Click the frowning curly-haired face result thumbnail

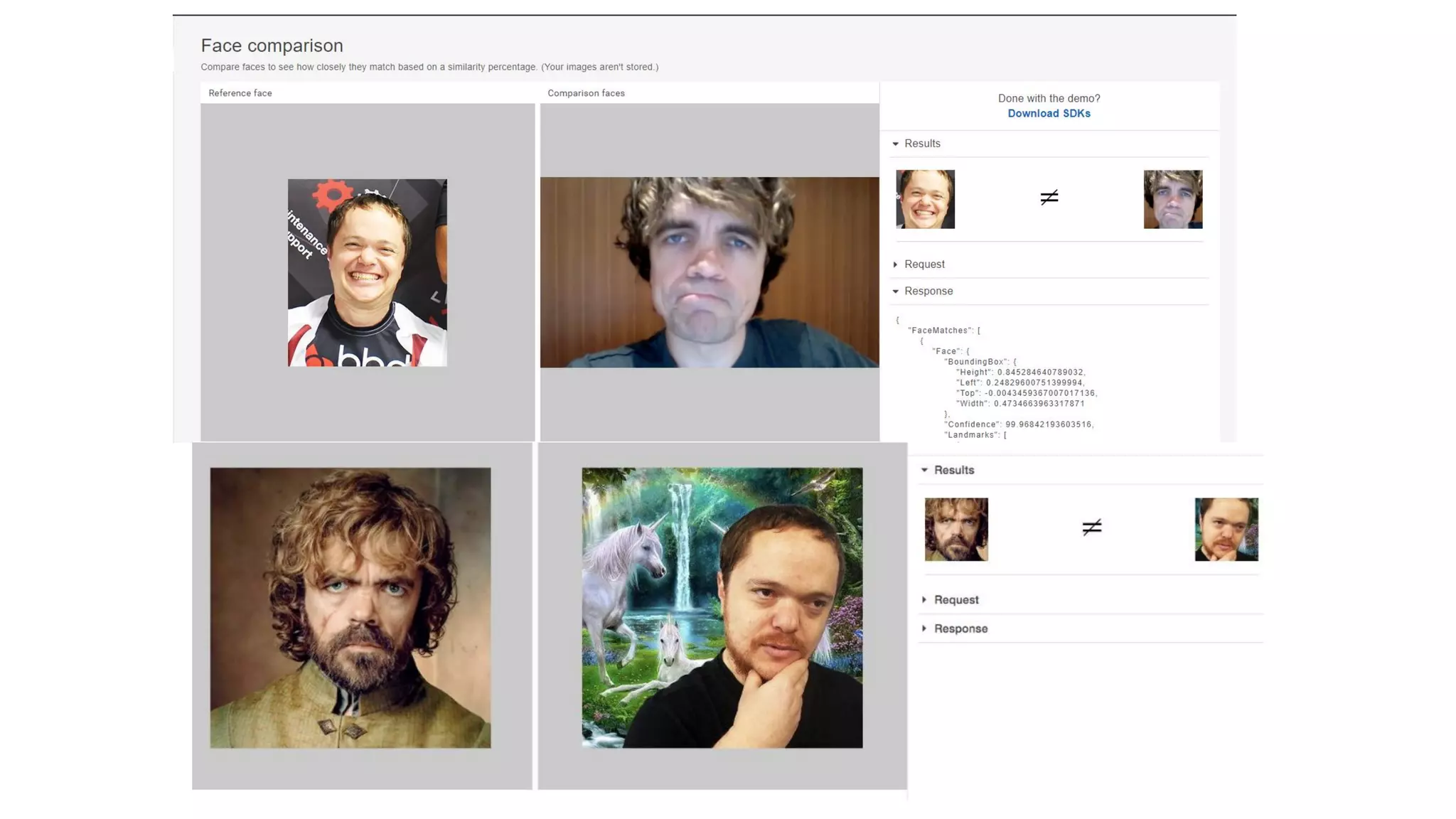click(x=1172, y=199)
